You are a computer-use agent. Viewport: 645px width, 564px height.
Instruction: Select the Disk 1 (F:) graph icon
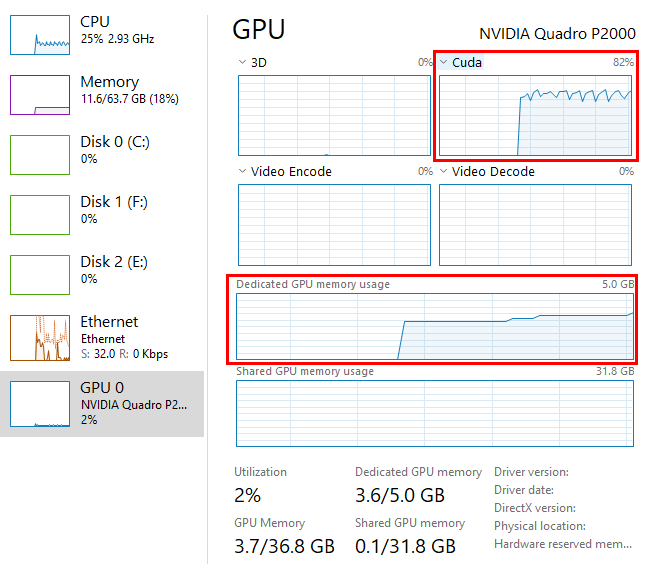40,215
